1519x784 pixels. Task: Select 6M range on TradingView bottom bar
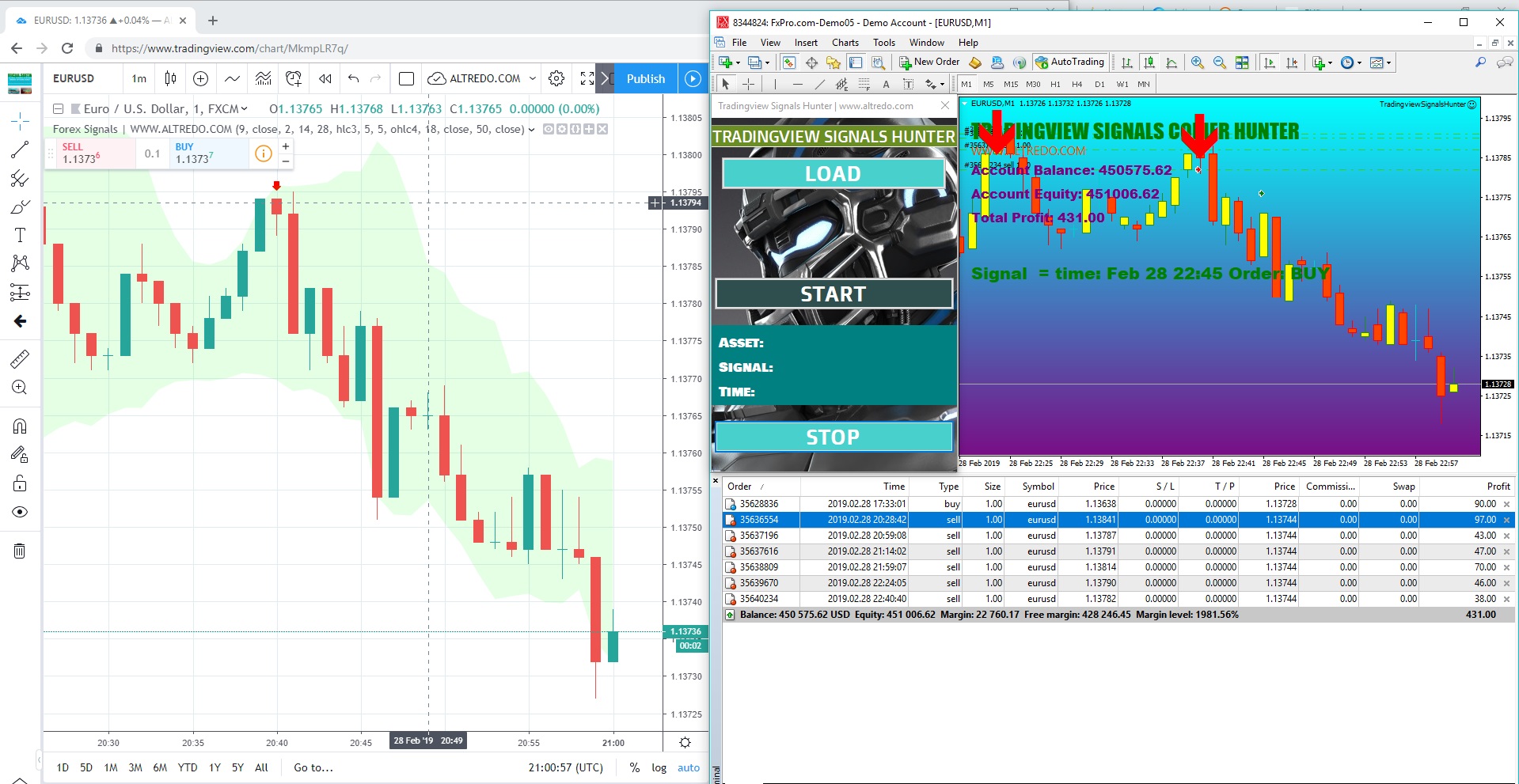160,767
